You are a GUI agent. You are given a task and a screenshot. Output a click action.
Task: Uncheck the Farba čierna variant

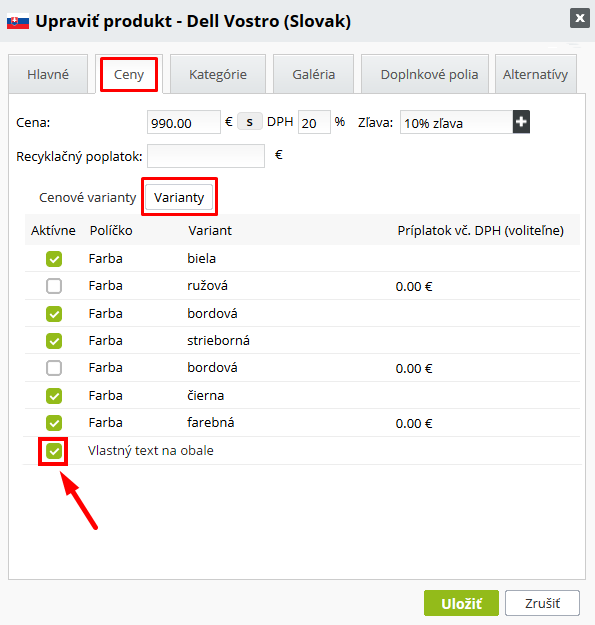54,396
